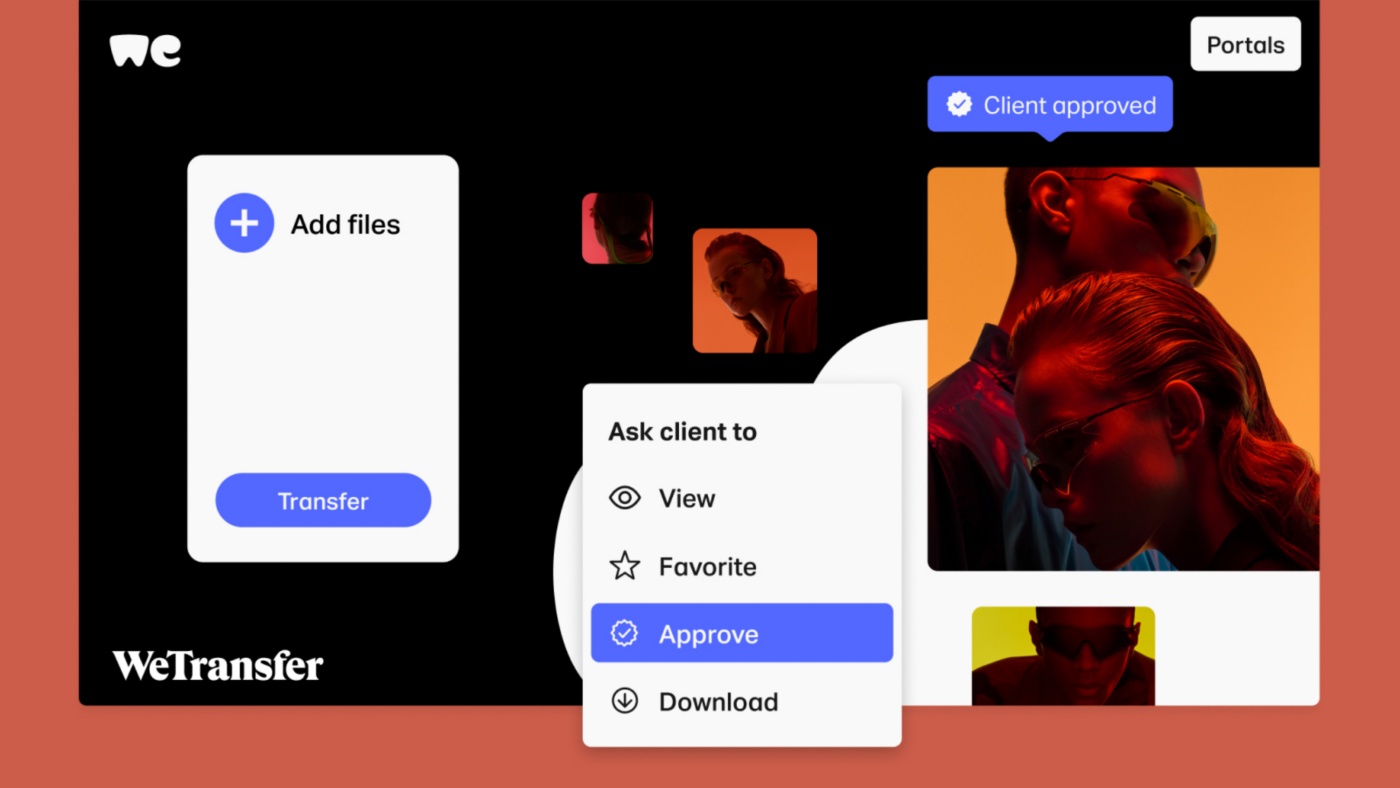The image size is (1400, 788).
Task: Click the We logo in top-left corner
Action: [145, 51]
